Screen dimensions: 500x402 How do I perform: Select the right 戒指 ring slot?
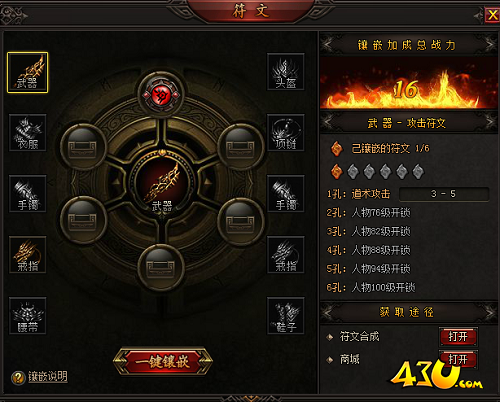(x=286, y=255)
